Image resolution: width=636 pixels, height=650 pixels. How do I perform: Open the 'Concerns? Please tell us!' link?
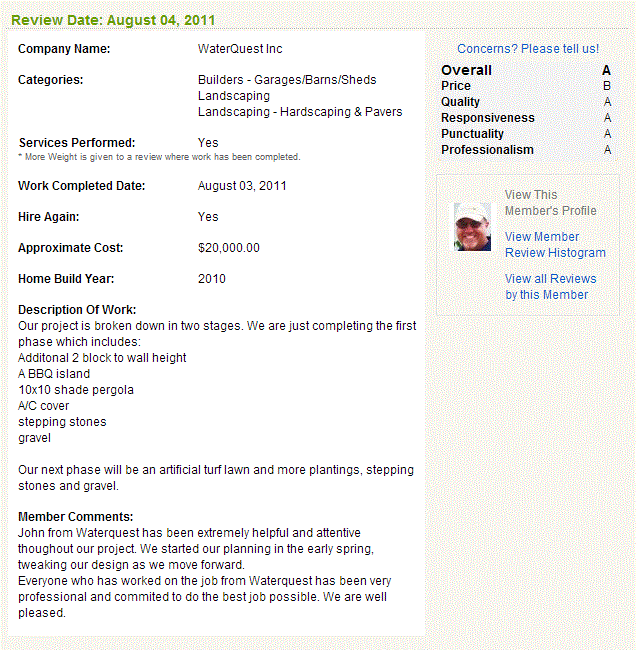pyautogui.click(x=528, y=49)
